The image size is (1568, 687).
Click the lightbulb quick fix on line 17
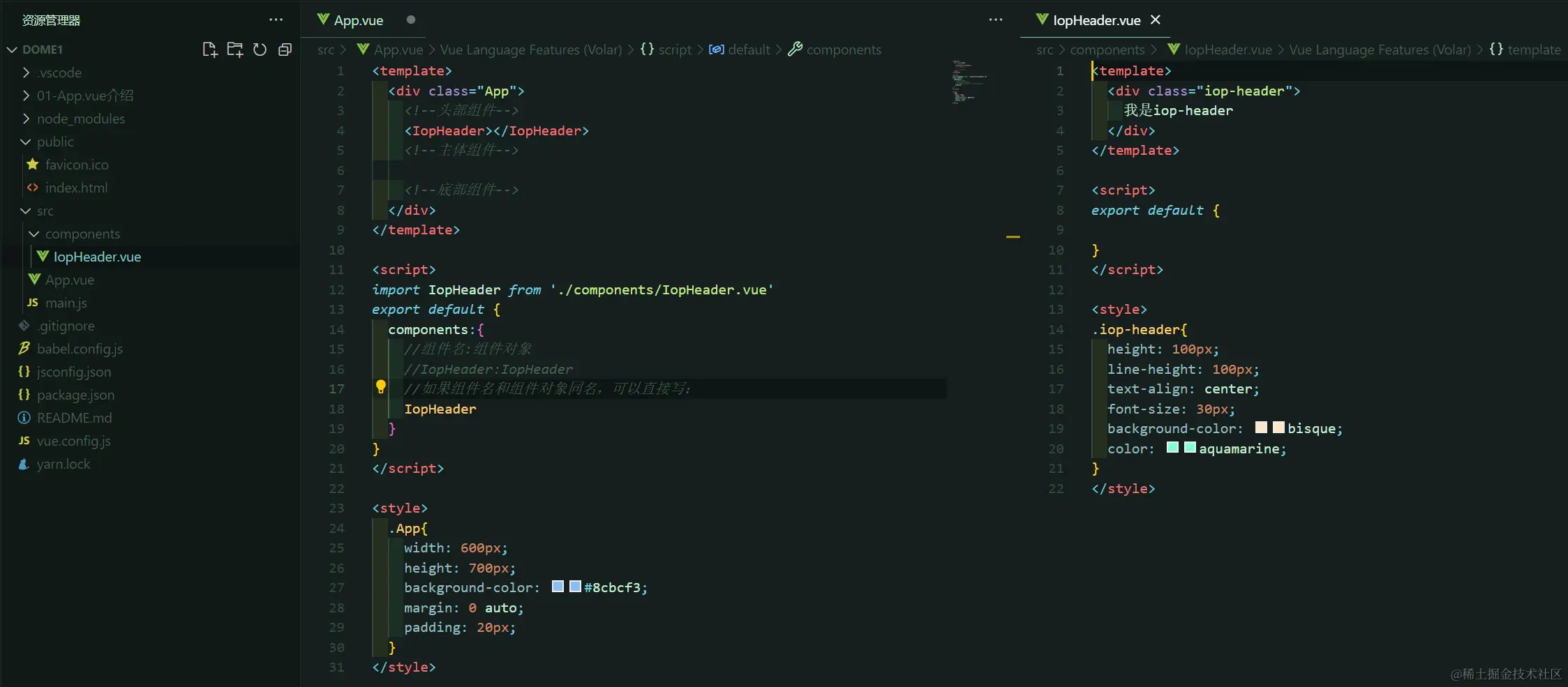[381, 387]
